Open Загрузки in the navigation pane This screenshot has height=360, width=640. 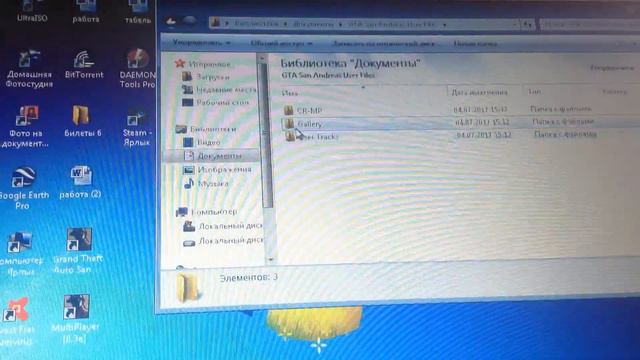[x=206, y=77]
